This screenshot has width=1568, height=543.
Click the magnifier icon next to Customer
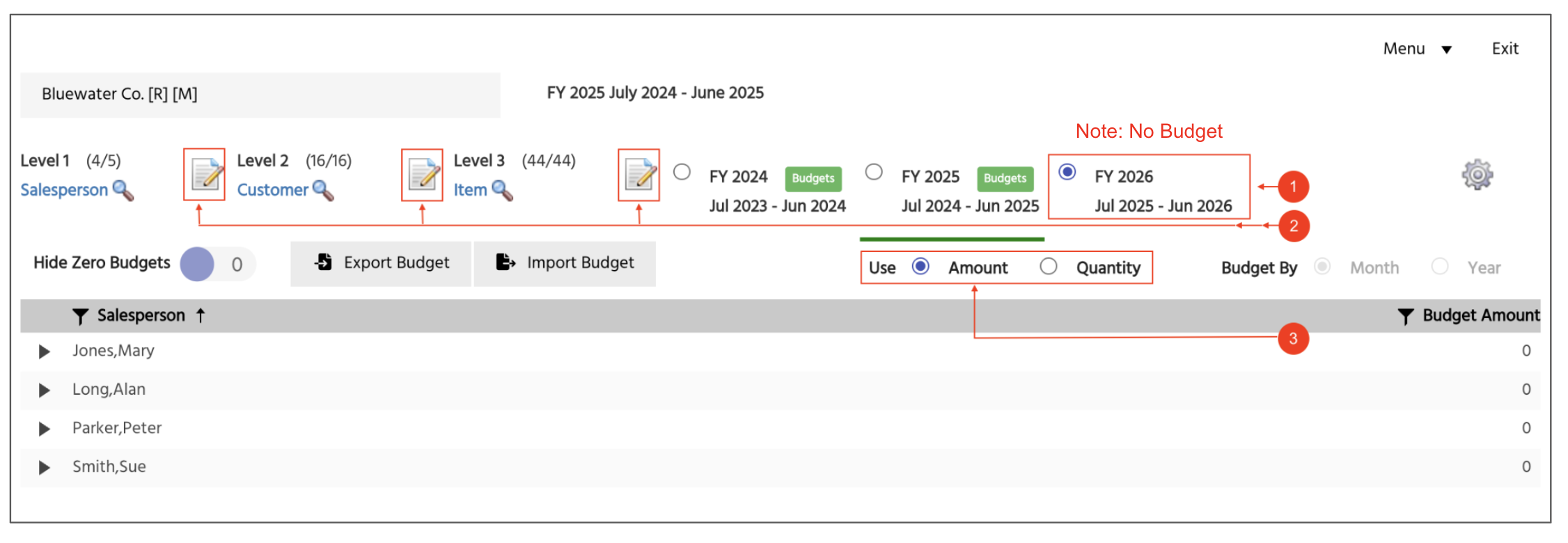point(323,190)
